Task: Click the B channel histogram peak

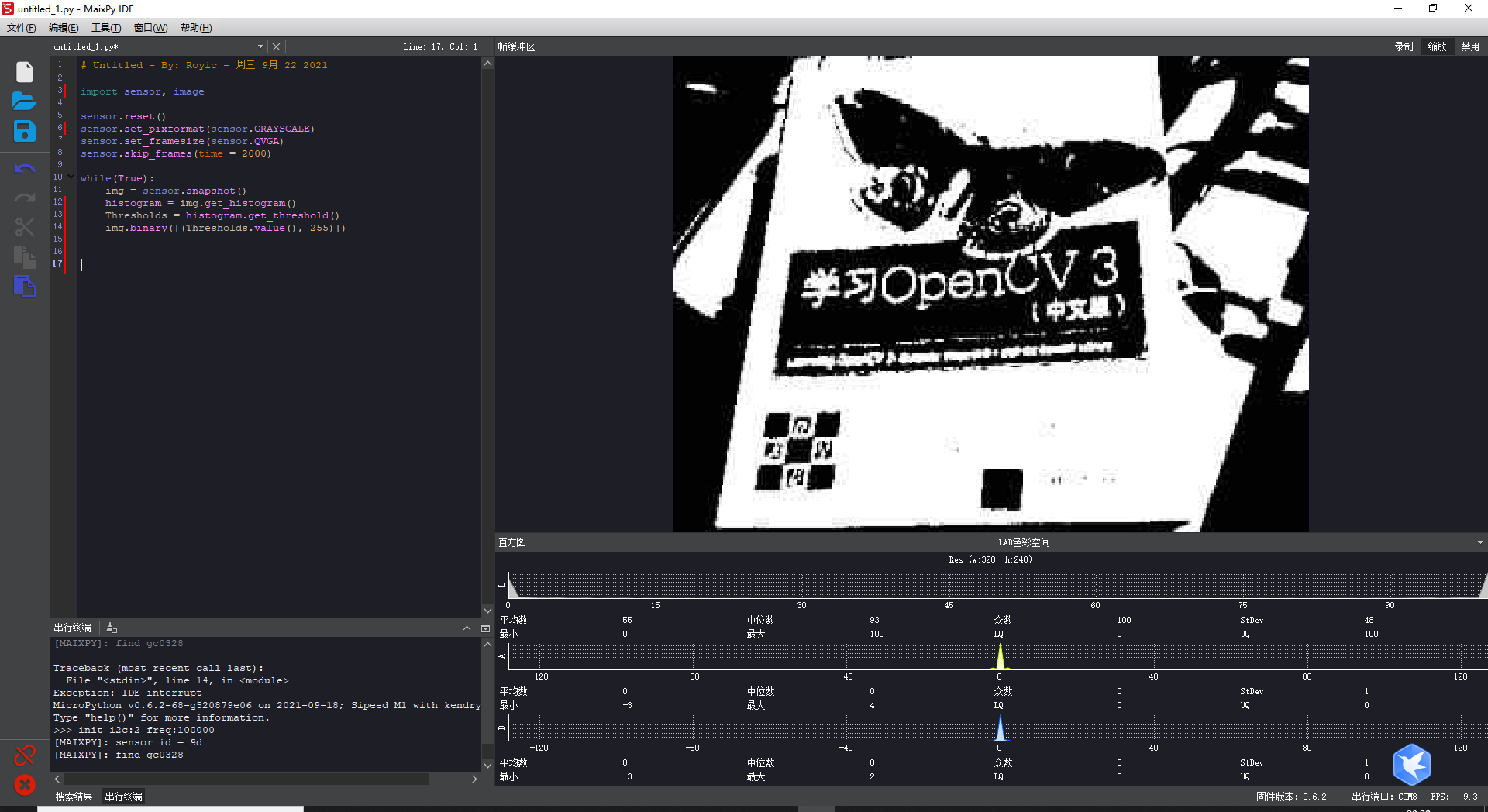Action: (1000, 728)
